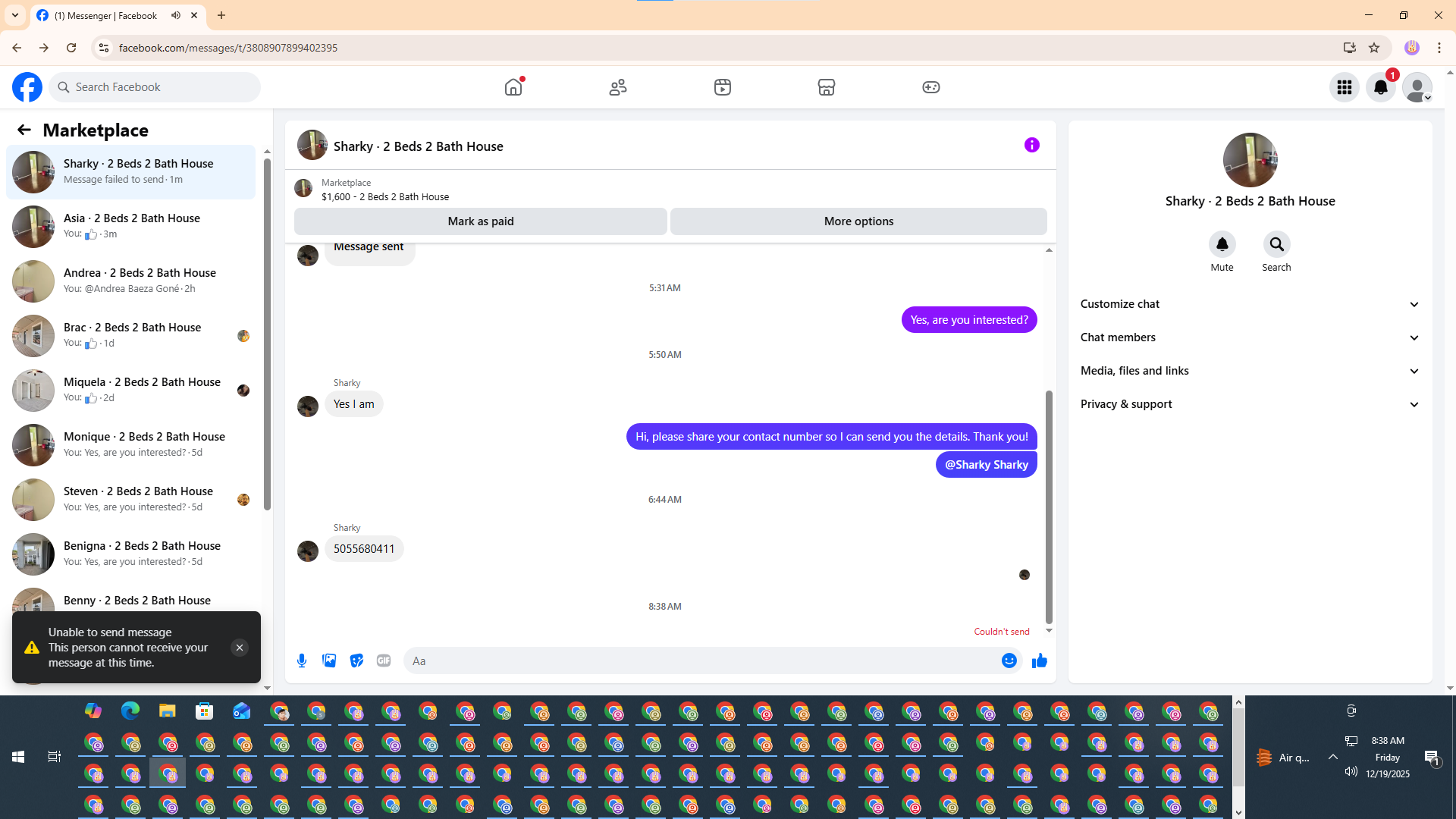Click the chat messages vertical scrollbar

1049,506
